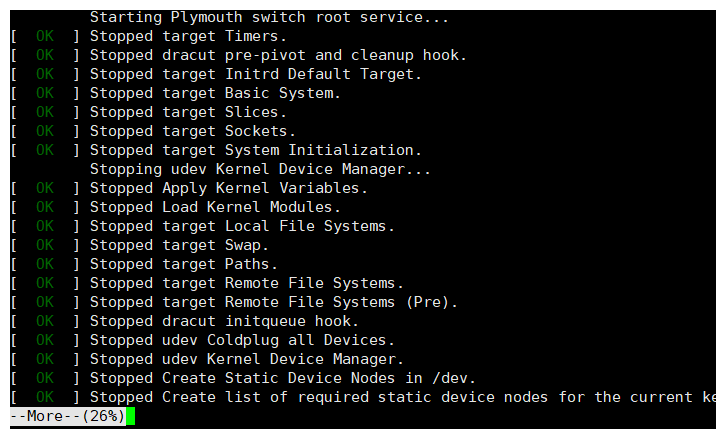The height and width of the screenshot is (439, 726).
Task: Click the 'Stopped target Initrd Default Target' text
Action: point(256,75)
